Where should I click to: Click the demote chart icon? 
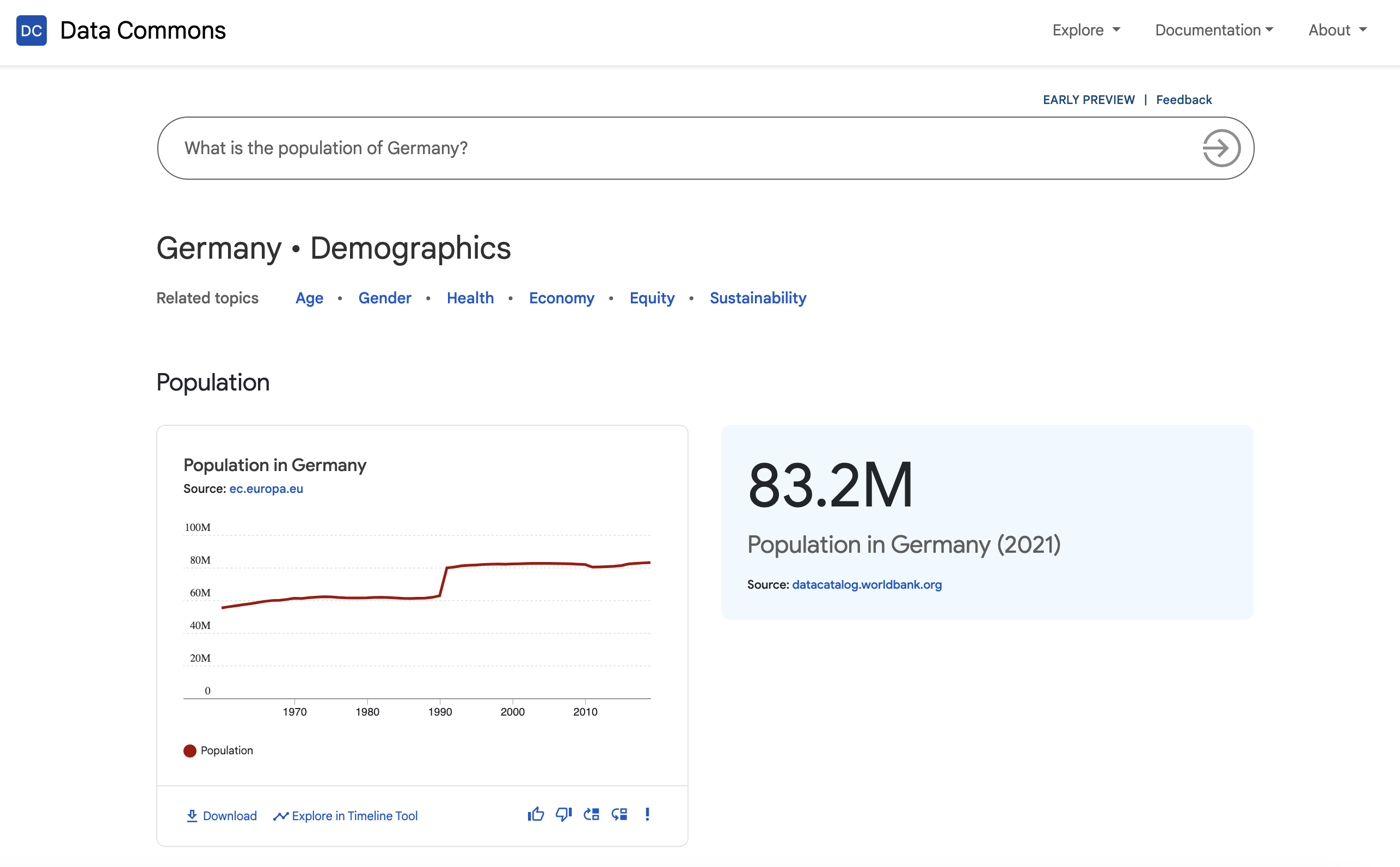tap(619, 814)
